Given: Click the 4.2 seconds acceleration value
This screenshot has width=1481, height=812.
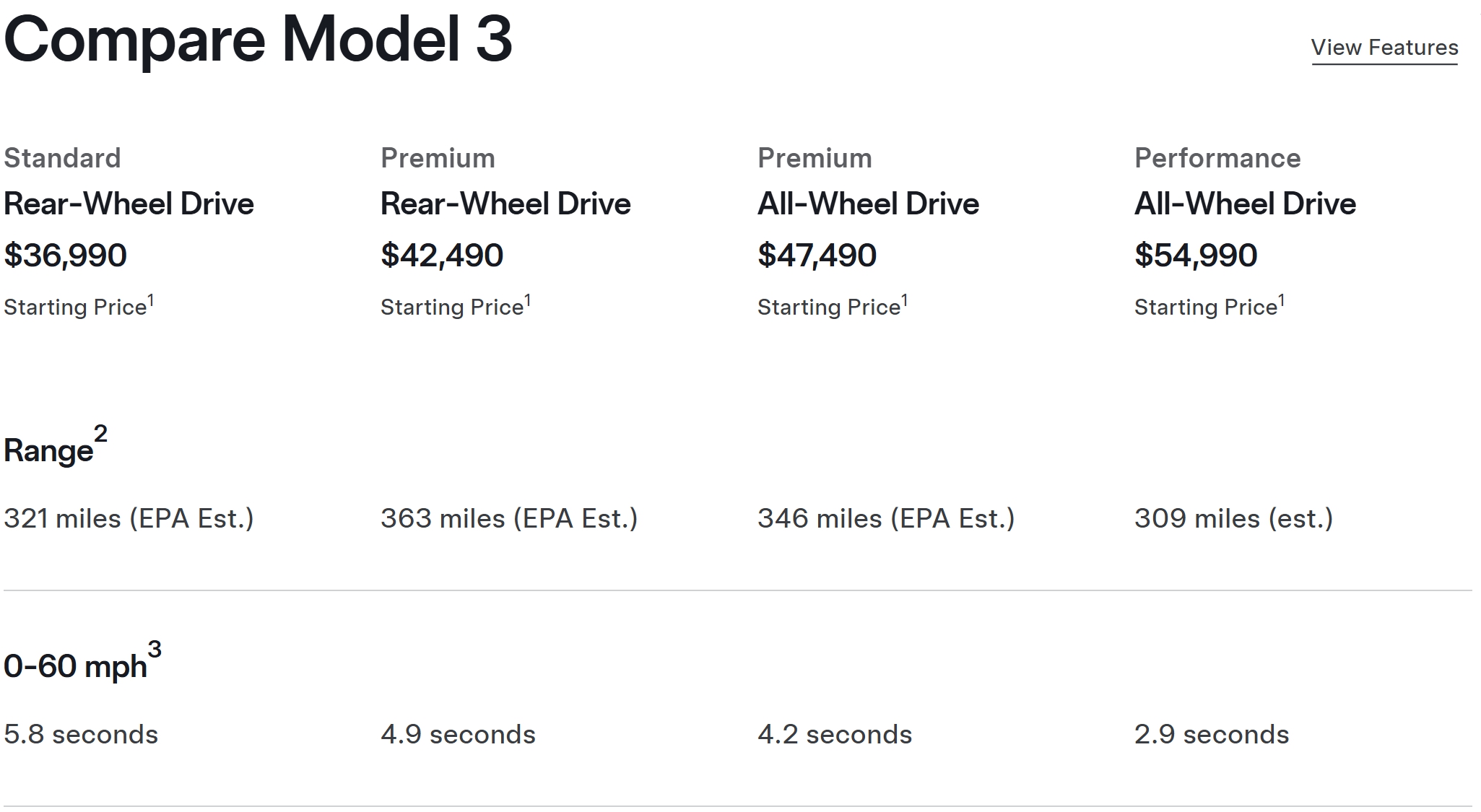Looking at the screenshot, I should pos(835,734).
